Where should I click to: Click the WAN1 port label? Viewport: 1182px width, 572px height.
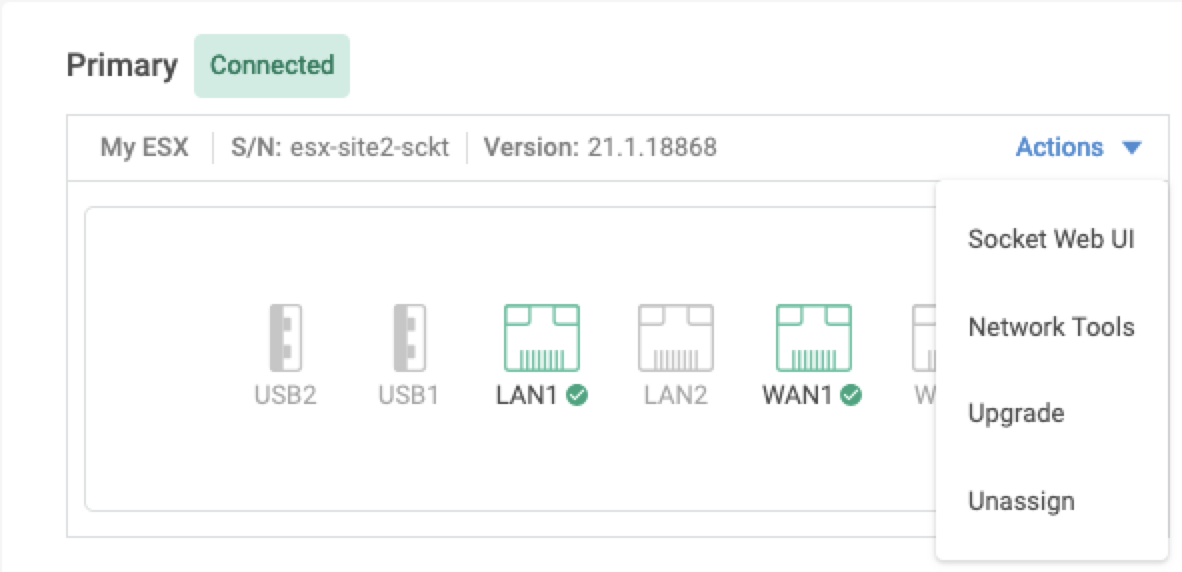point(797,395)
